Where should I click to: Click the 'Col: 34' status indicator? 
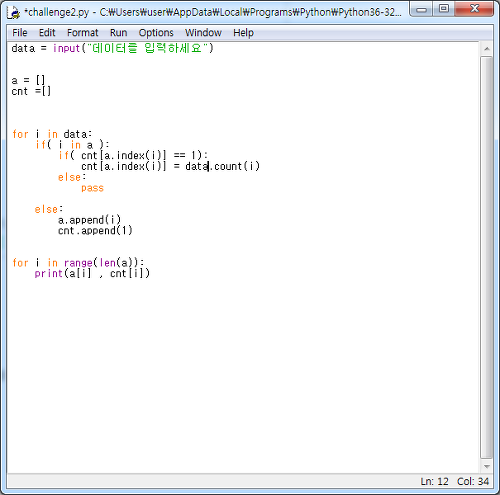473,481
